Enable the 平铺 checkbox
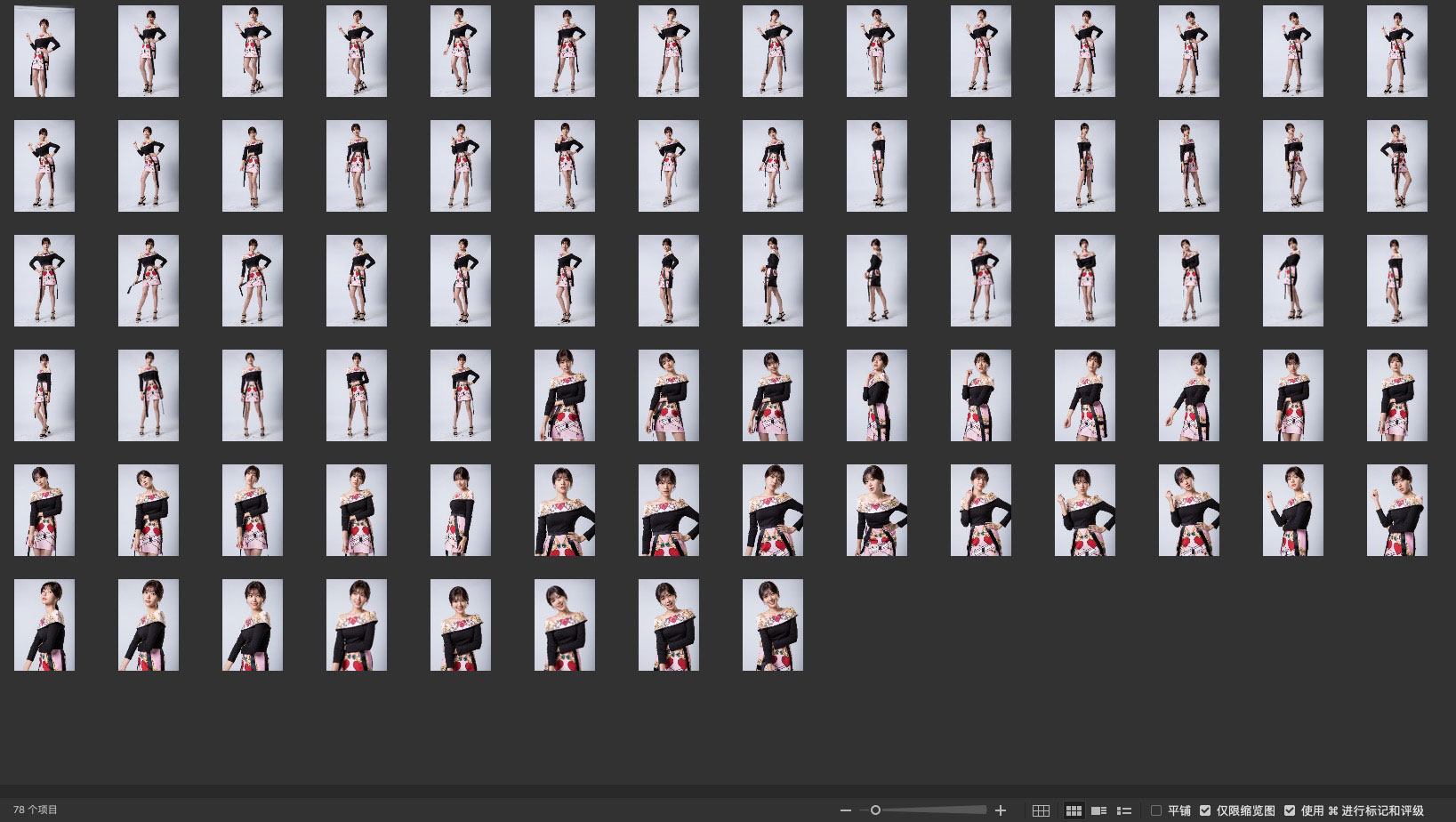This screenshot has height=822, width=1456. tap(1156, 810)
